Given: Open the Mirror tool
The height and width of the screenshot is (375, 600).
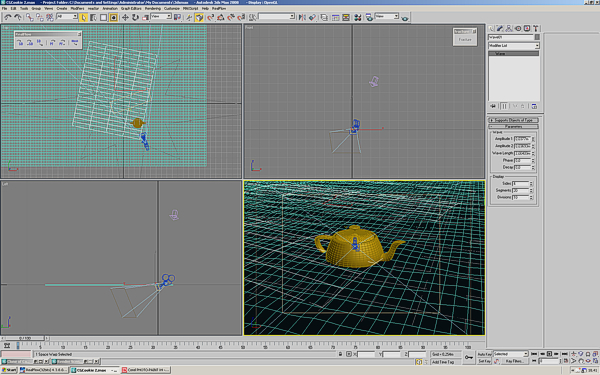Looking at the screenshot, I should coord(302,17).
